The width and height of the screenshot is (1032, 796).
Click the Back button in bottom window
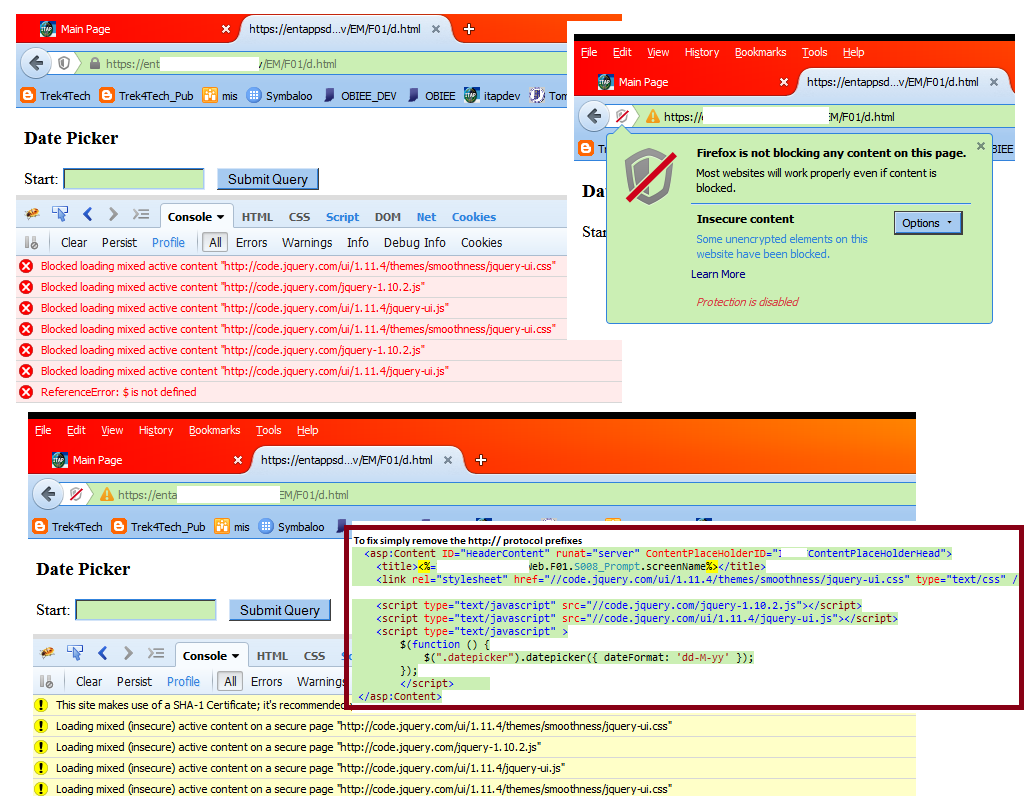click(48, 494)
